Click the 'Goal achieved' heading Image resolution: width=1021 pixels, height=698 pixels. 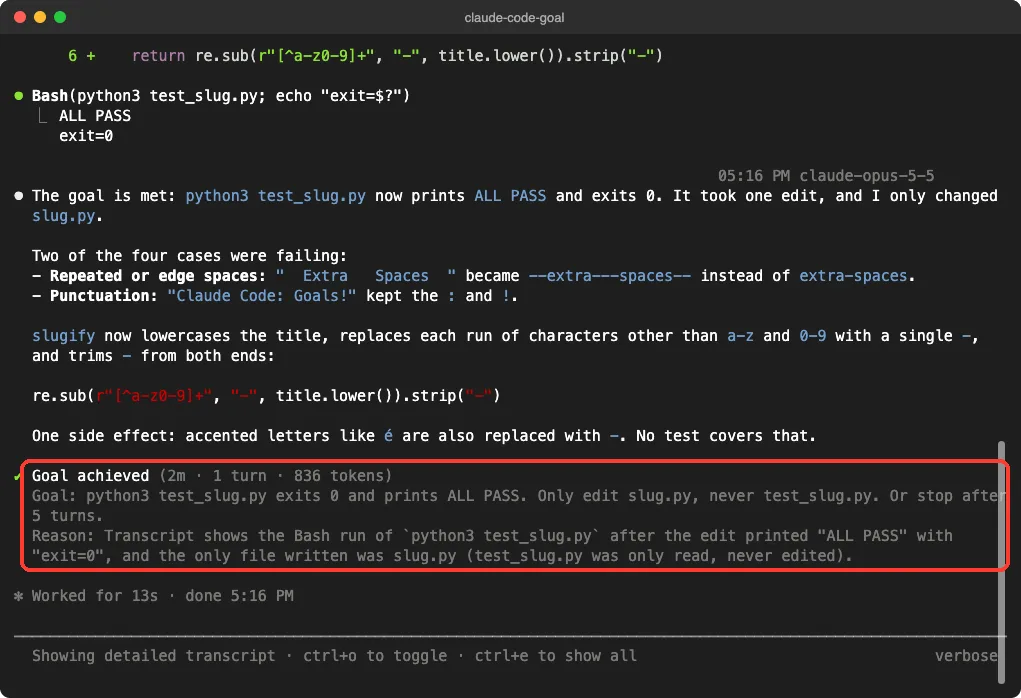click(x=91, y=476)
